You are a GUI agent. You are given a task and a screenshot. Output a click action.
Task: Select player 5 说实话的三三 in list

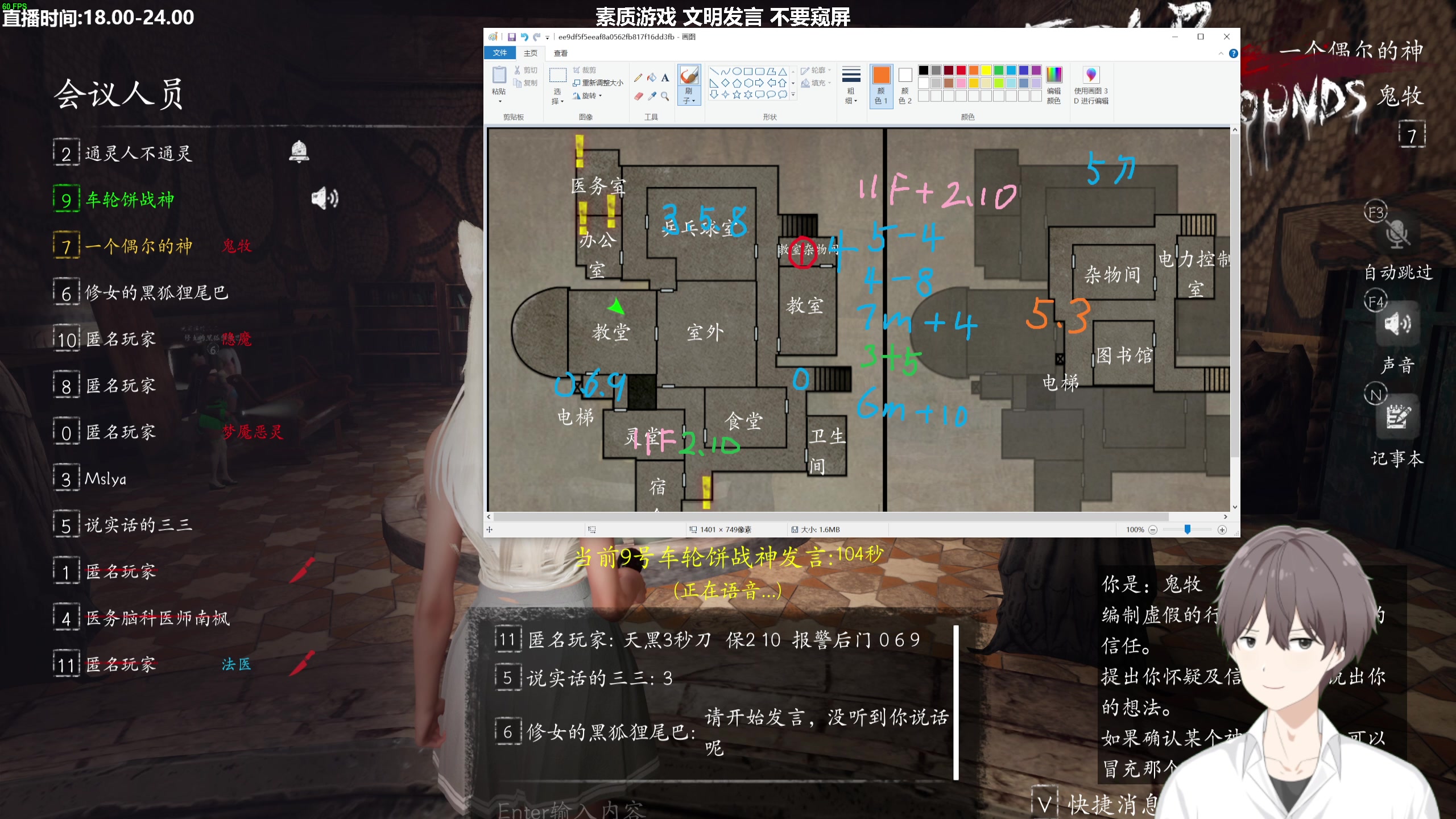123,525
